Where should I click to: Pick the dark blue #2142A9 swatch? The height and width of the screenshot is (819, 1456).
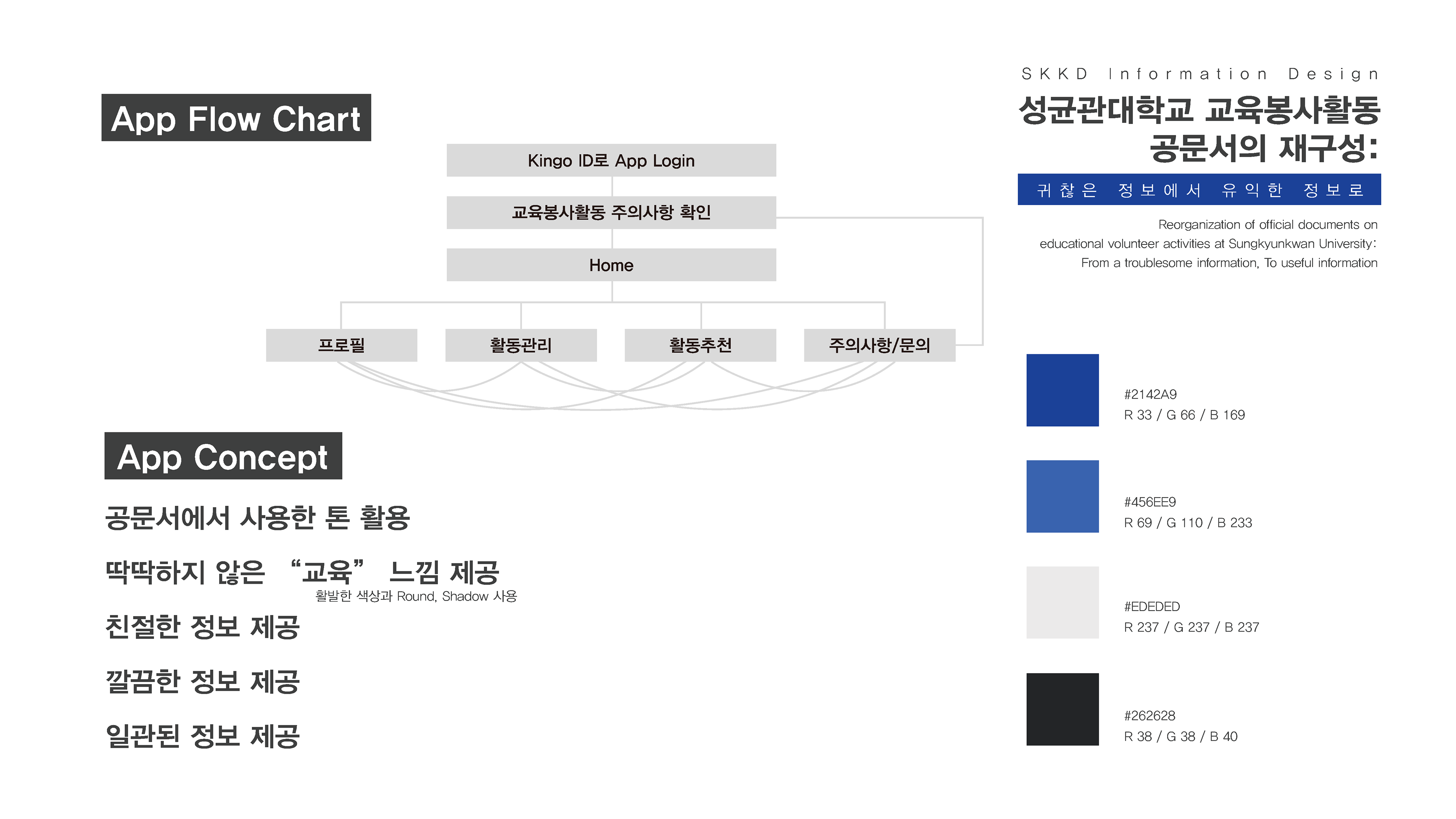tap(1062, 390)
